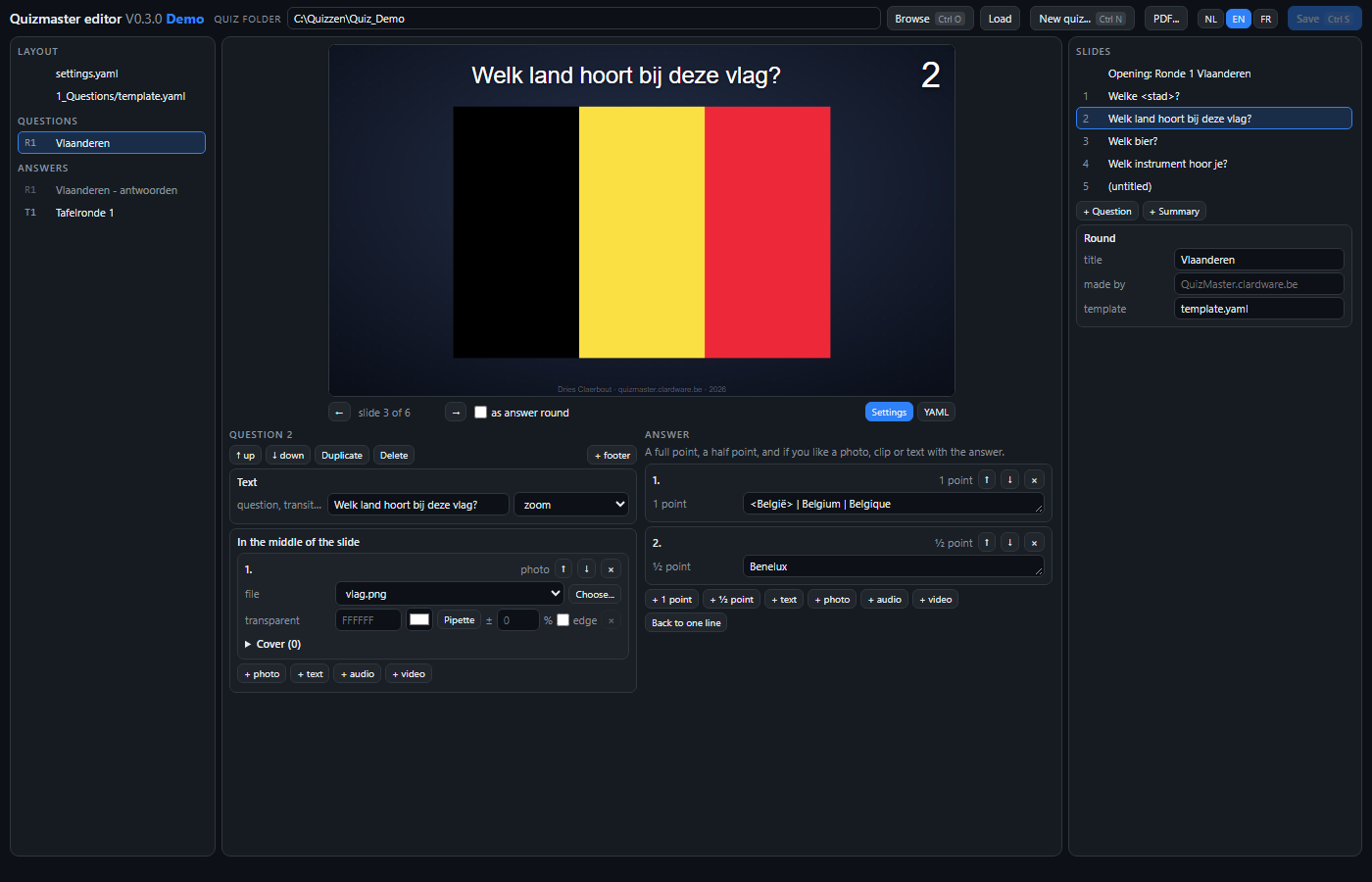Move answer 1 down
This screenshot has height=882, width=1372.
pyautogui.click(x=1009, y=480)
